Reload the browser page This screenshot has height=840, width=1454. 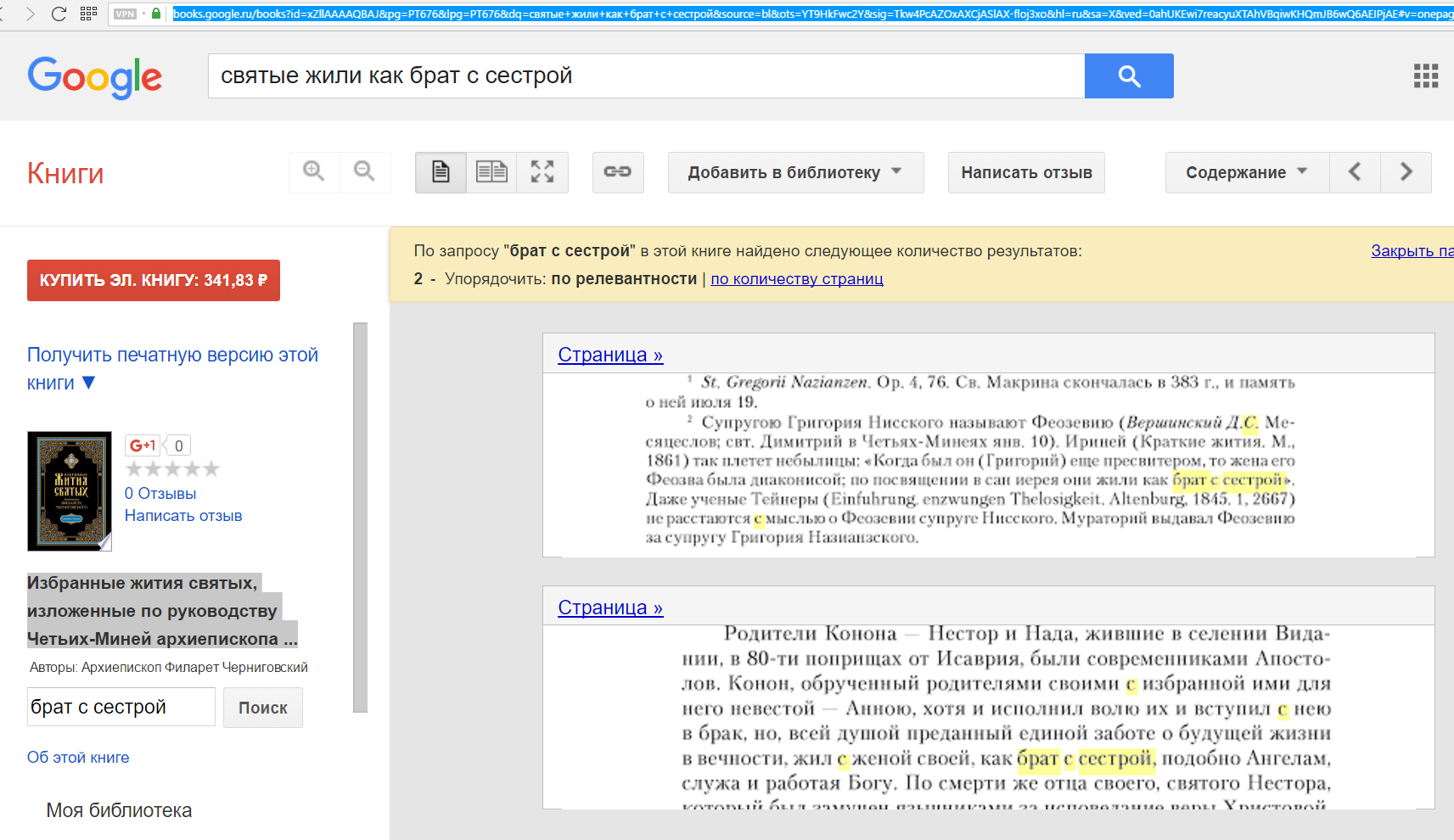[x=59, y=14]
